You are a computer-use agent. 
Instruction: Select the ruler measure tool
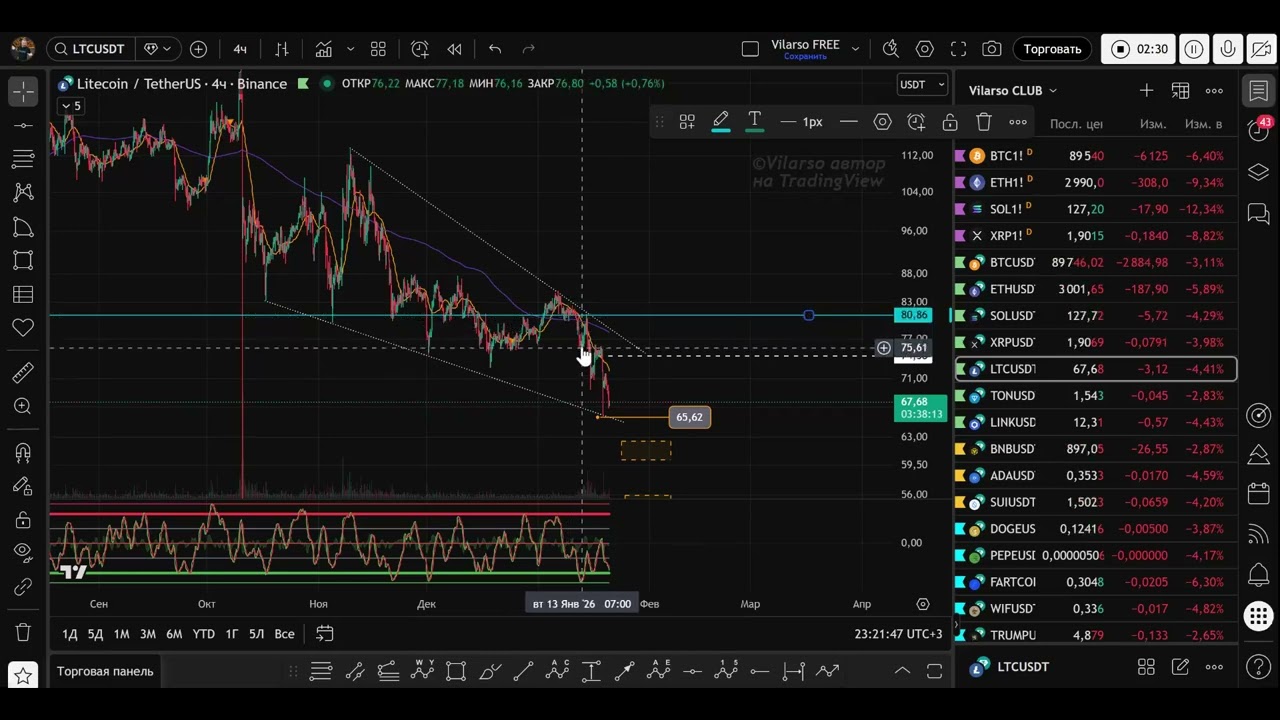click(x=23, y=373)
